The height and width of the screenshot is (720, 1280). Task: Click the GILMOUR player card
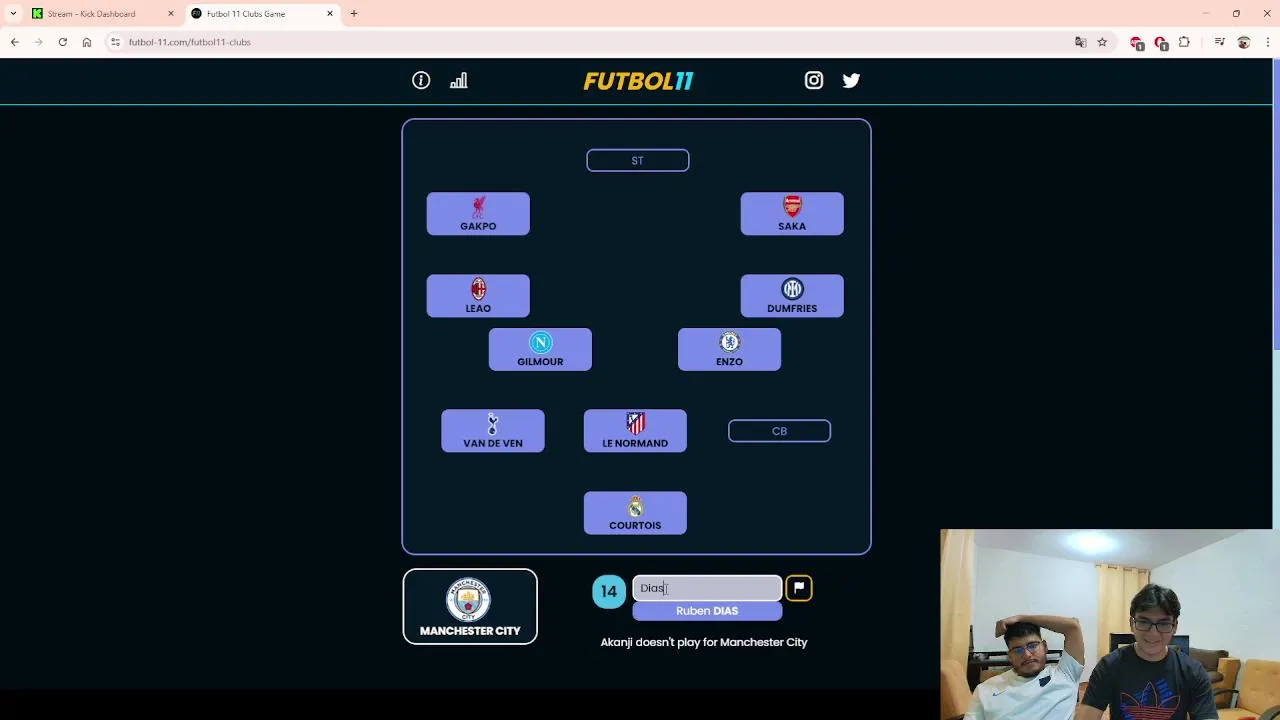(540, 349)
